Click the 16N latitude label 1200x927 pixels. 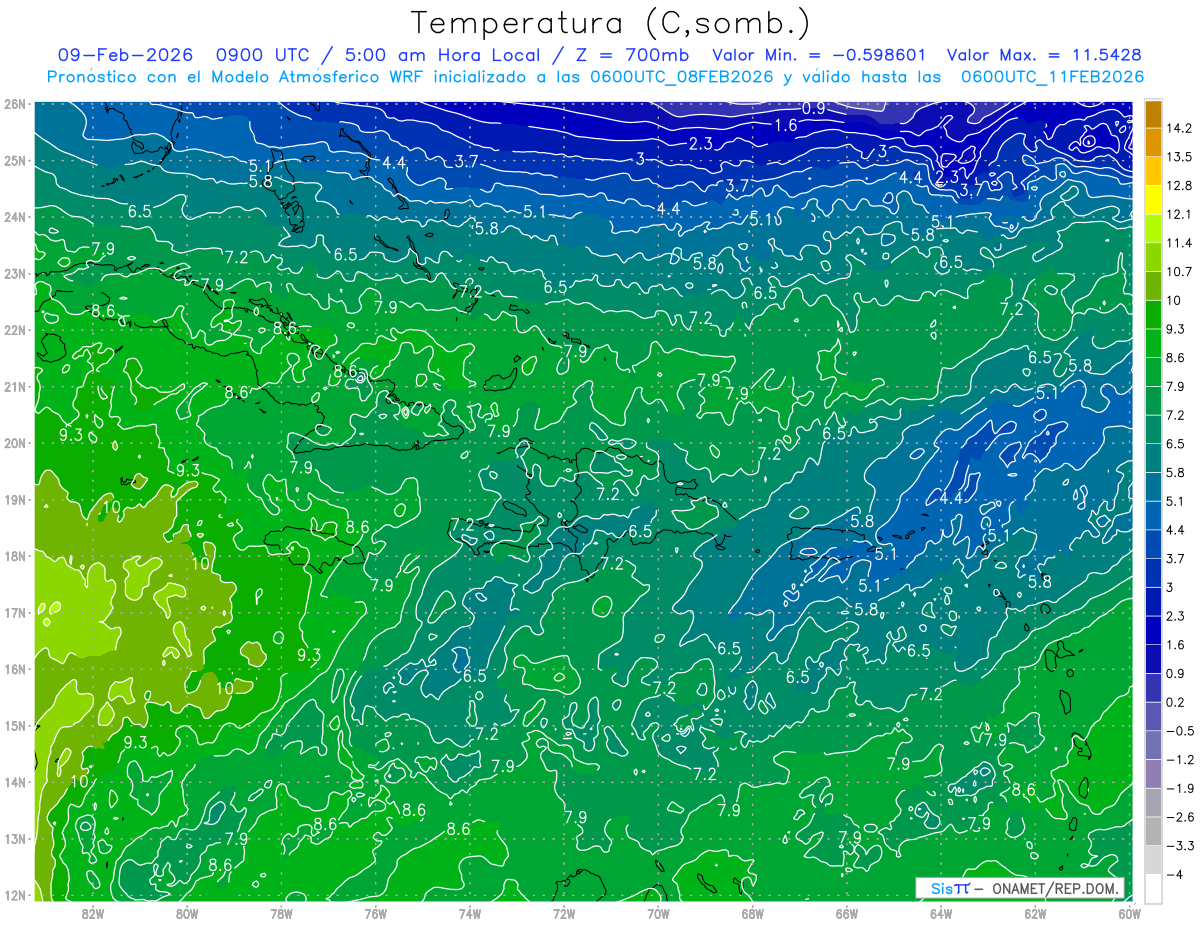coord(15,669)
